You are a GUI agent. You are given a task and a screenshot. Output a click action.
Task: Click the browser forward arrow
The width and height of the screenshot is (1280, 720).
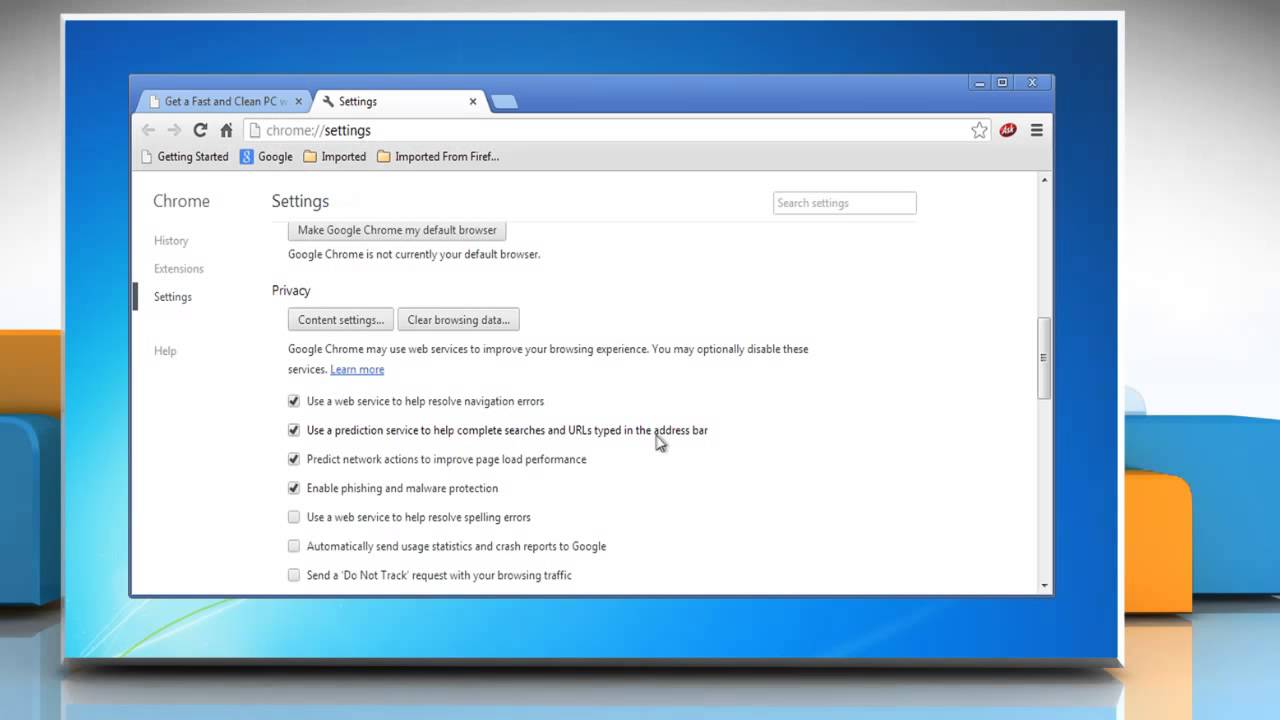pyautogui.click(x=174, y=130)
